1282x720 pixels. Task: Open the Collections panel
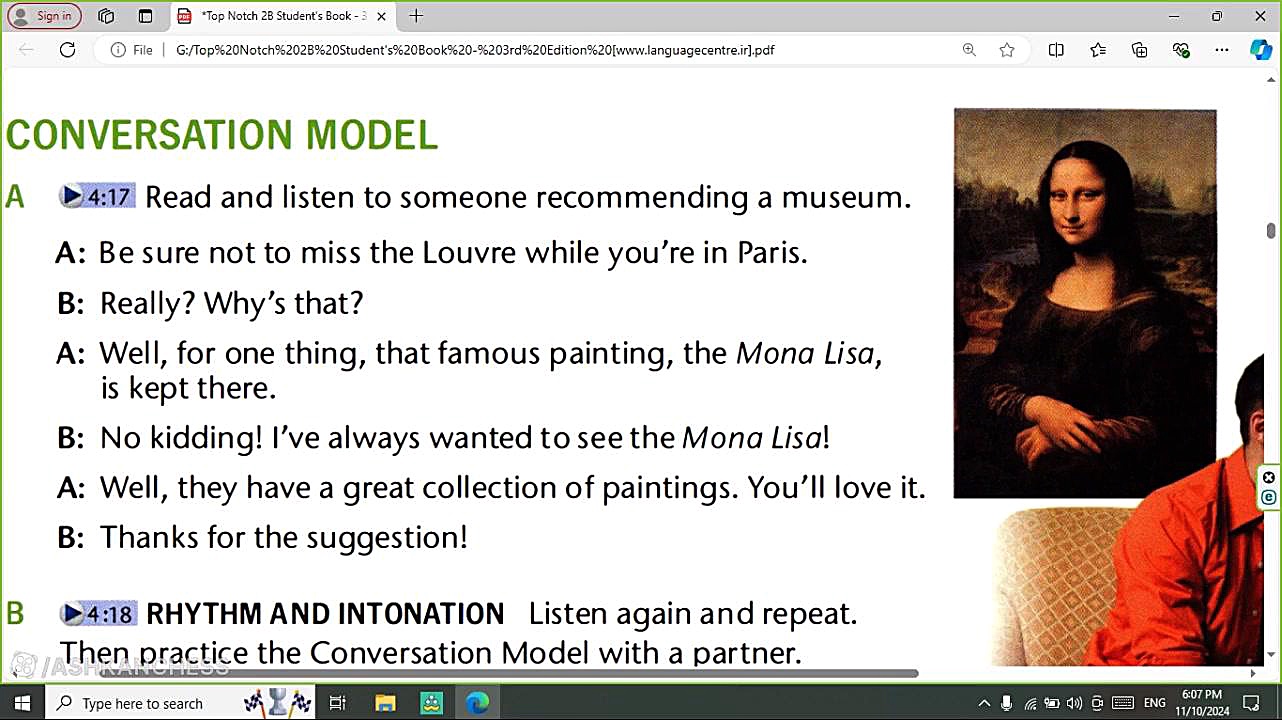click(x=1139, y=50)
